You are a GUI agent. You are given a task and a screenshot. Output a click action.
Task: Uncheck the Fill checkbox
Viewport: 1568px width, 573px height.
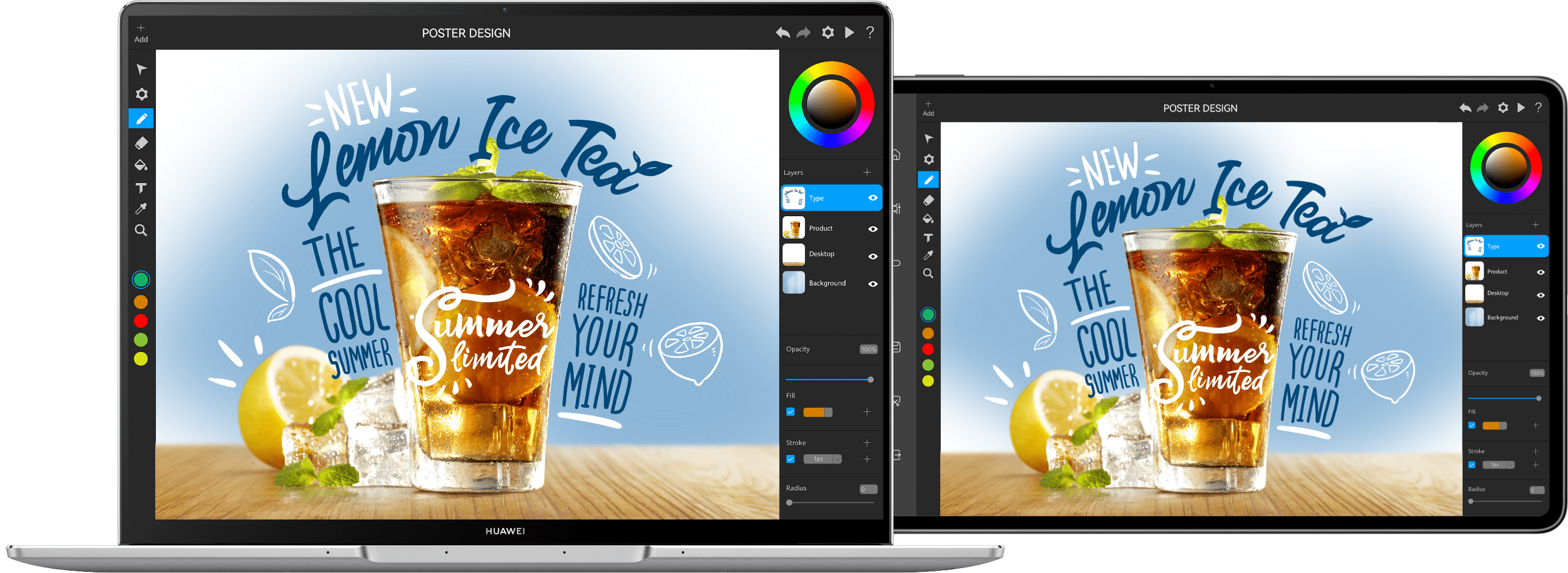[x=790, y=412]
